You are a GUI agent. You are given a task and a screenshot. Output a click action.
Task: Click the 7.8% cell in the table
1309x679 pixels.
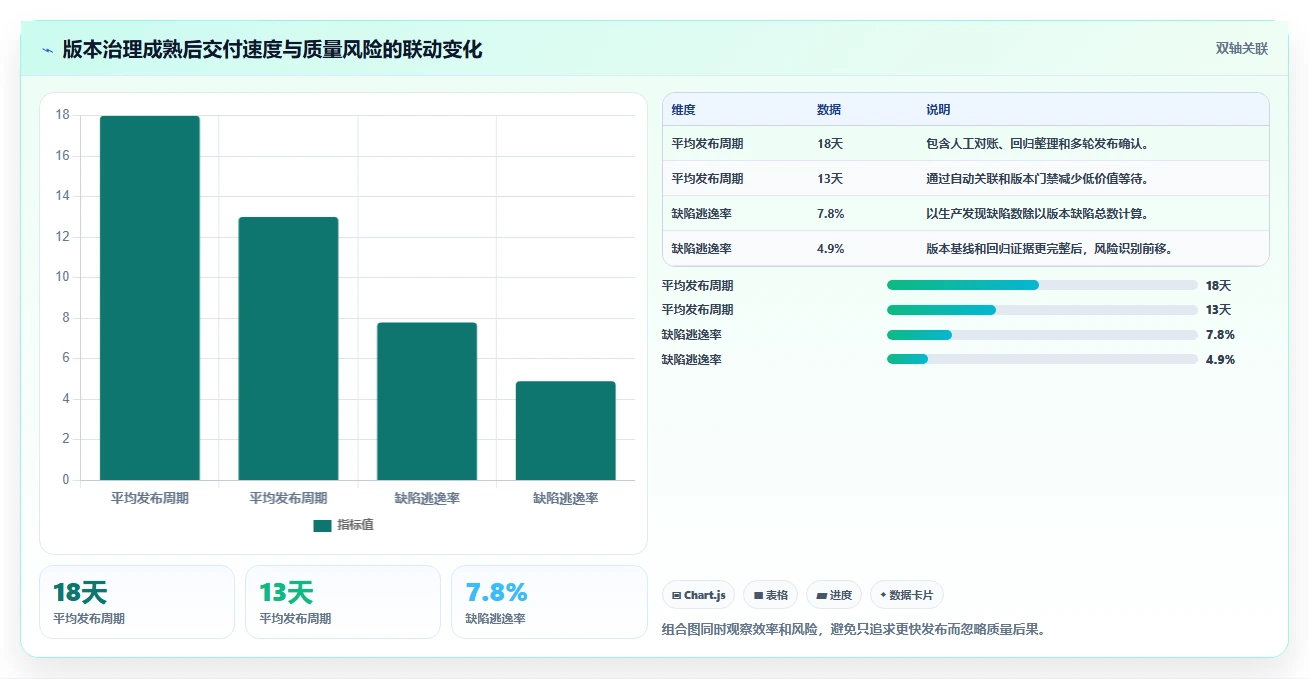click(x=831, y=214)
